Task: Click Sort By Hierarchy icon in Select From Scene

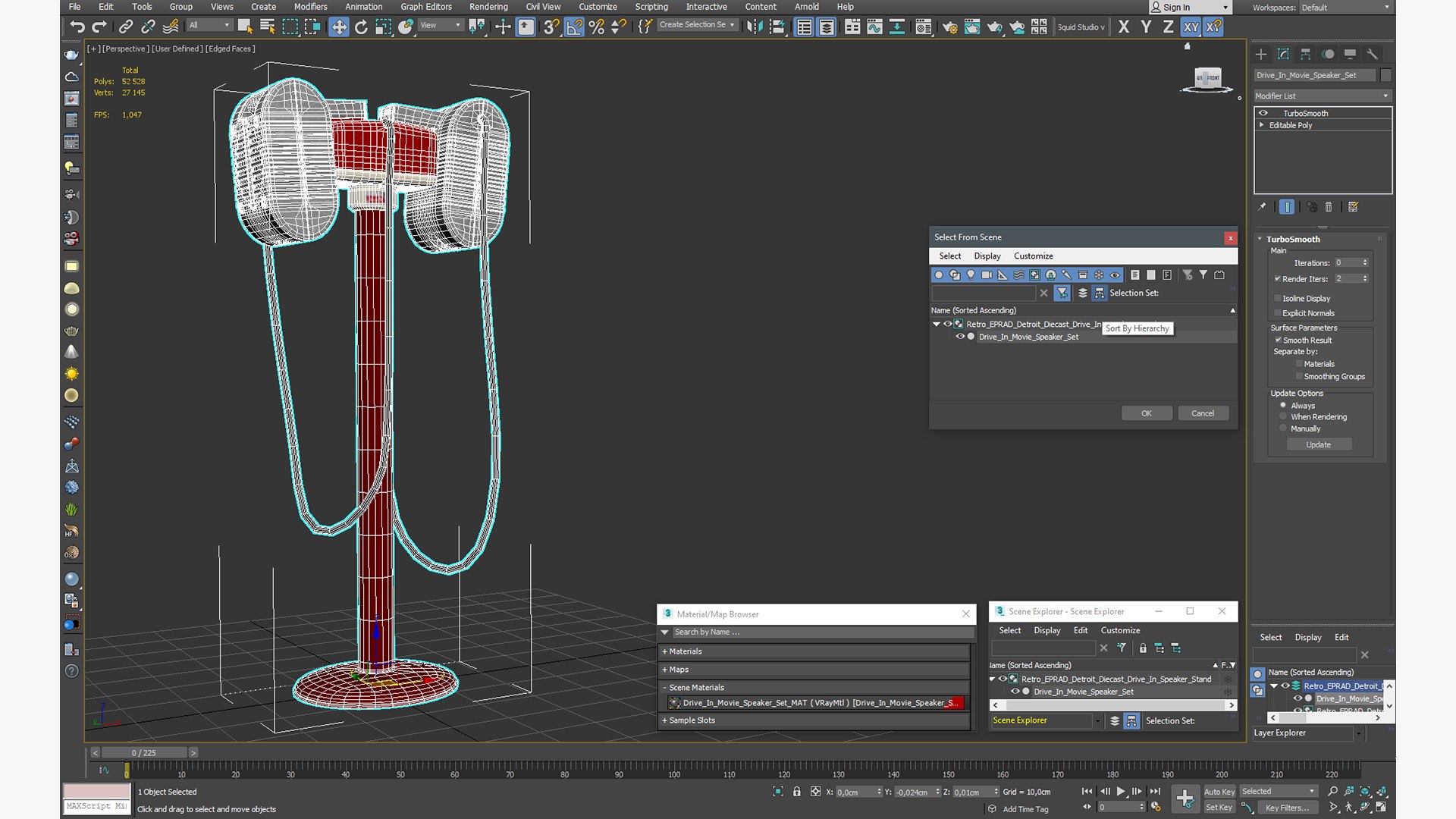Action: [x=1100, y=293]
